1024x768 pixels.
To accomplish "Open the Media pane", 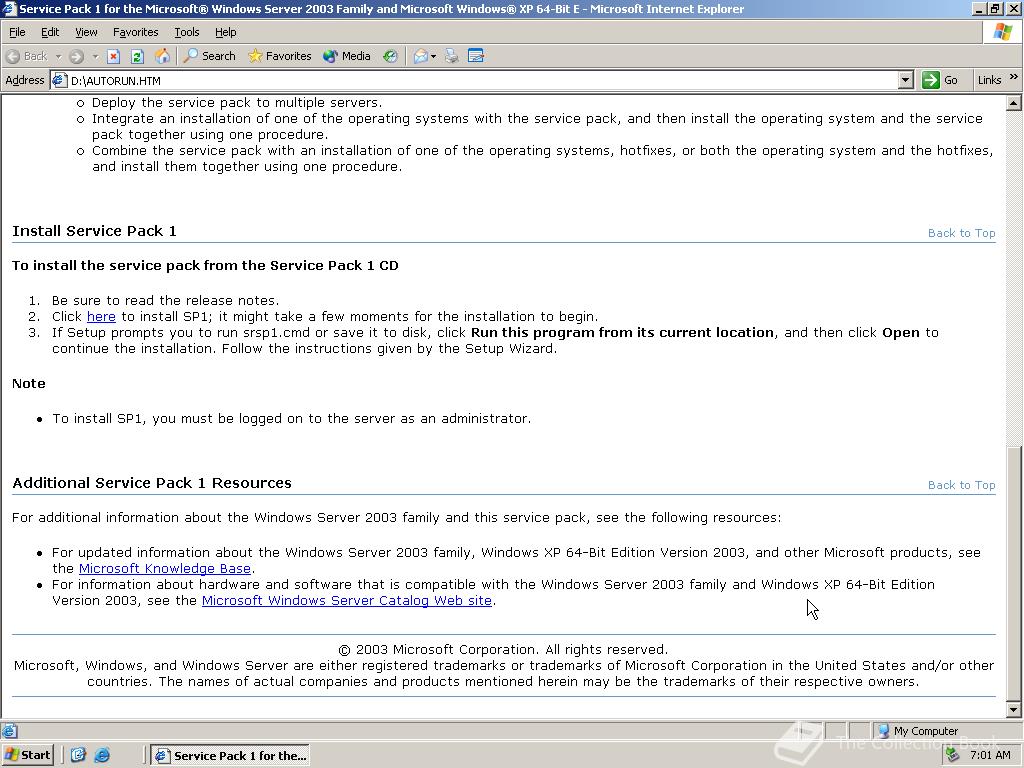I will click(x=347, y=56).
